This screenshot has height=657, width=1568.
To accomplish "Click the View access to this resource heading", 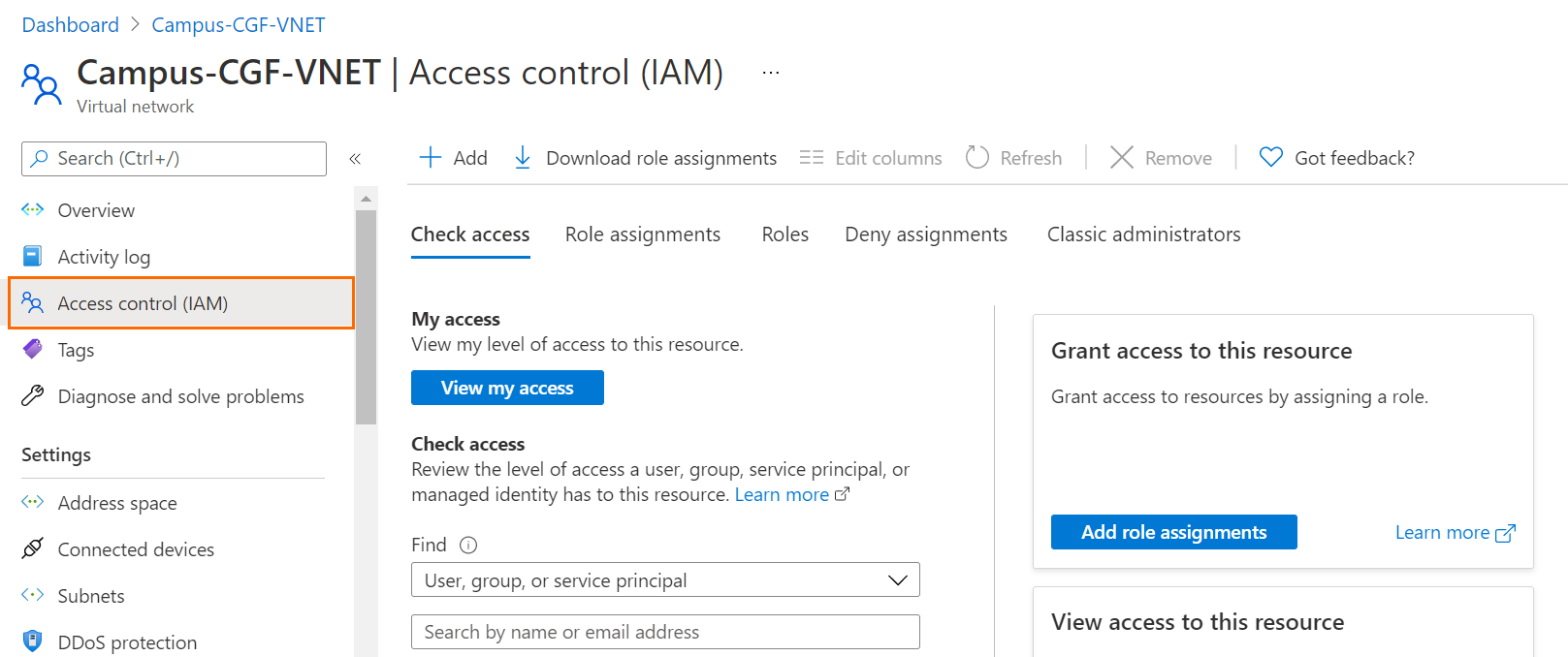I will 1198,622.
